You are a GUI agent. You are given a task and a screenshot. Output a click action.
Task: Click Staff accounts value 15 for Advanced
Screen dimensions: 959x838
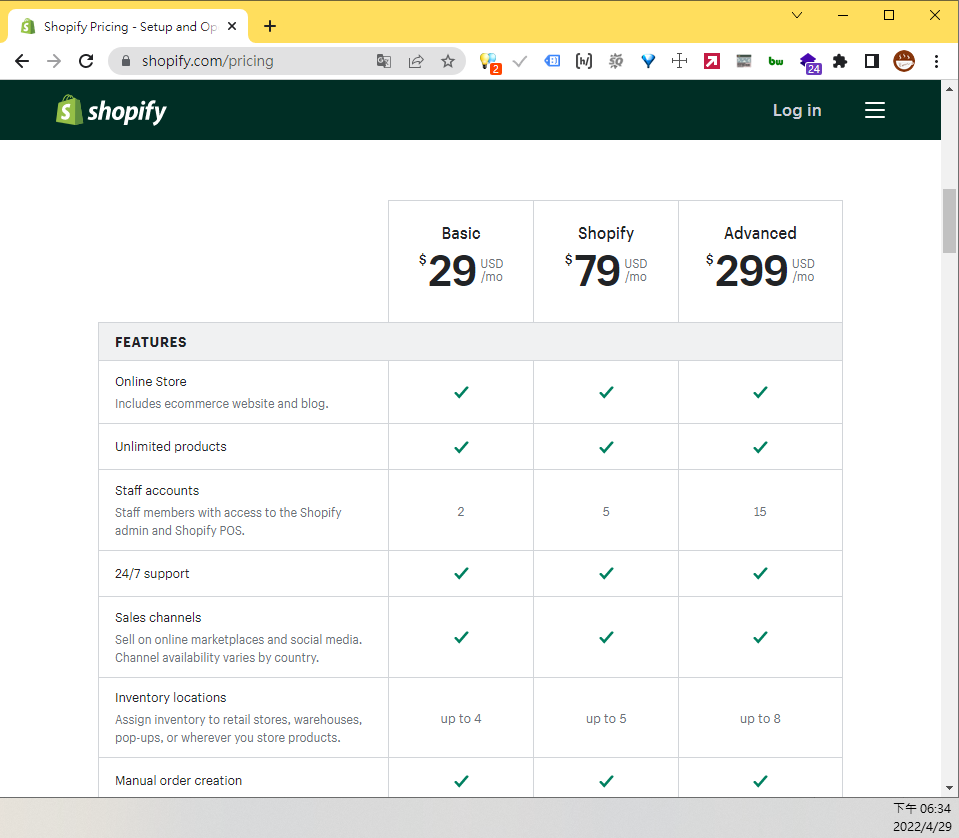click(760, 511)
